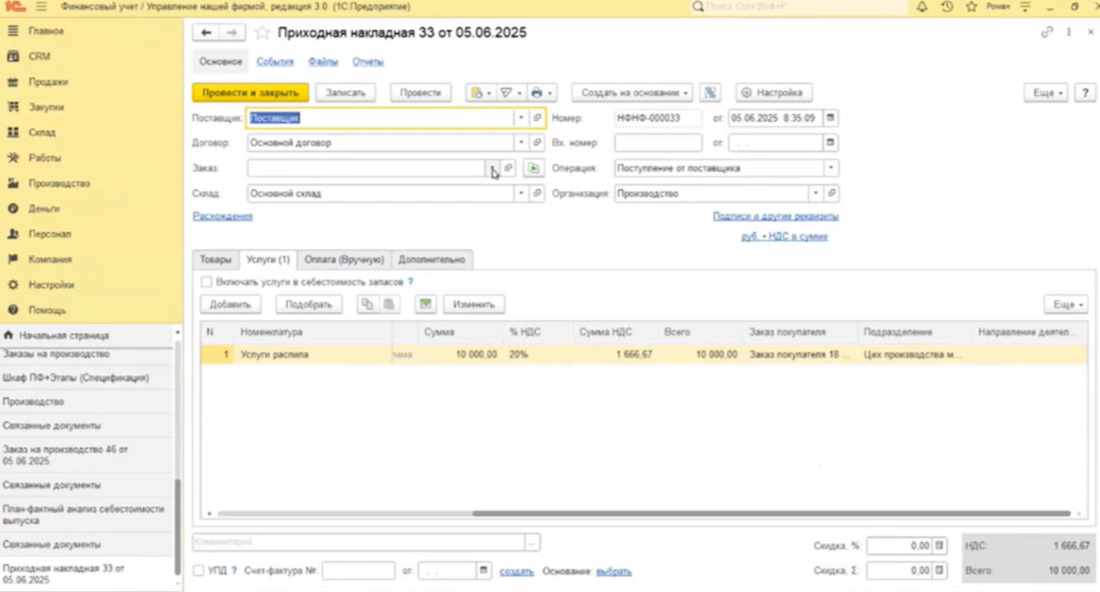1100x592 pixels.
Task: Open the notifications bell icon
Action: pos(922,7)
